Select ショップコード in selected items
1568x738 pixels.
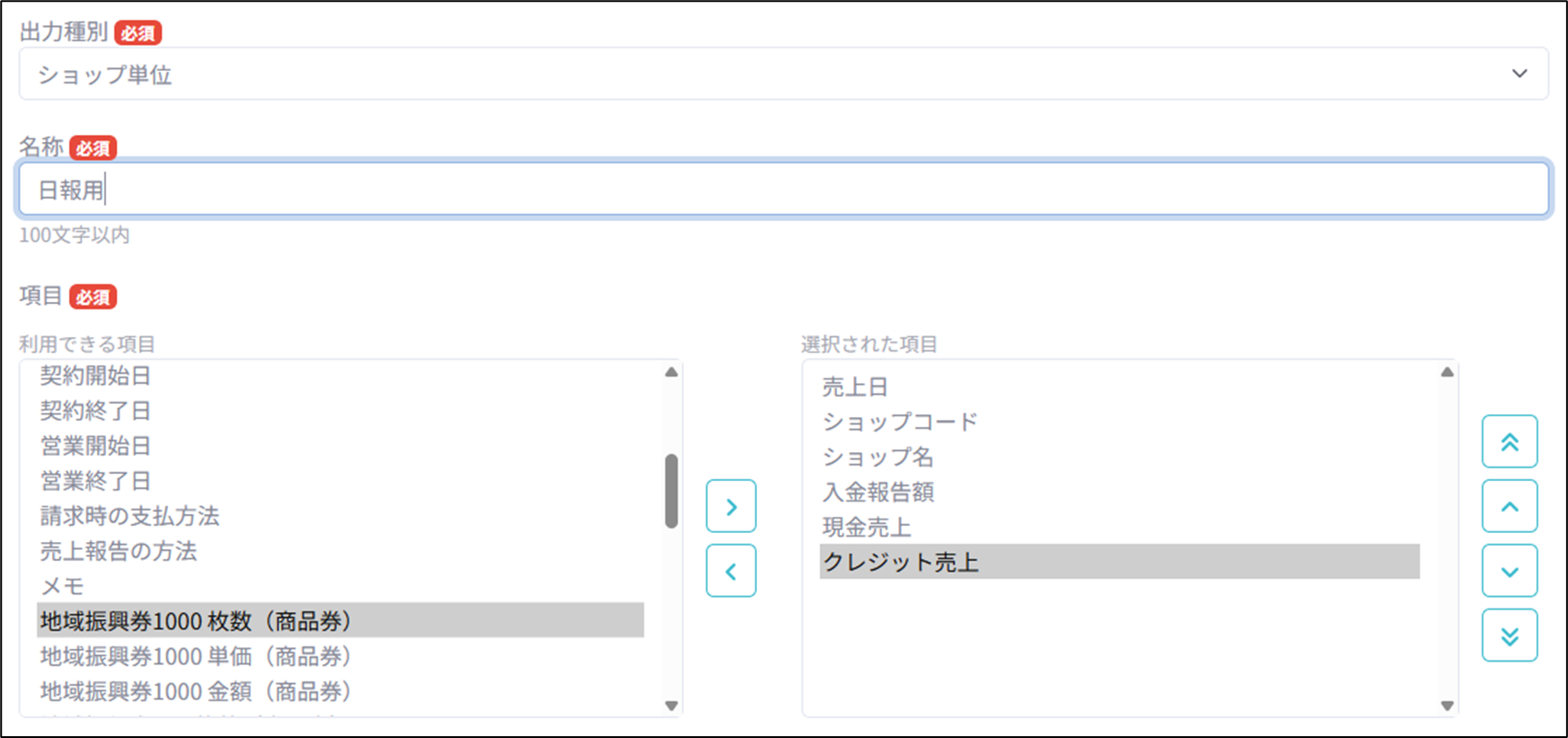[900, 422]
